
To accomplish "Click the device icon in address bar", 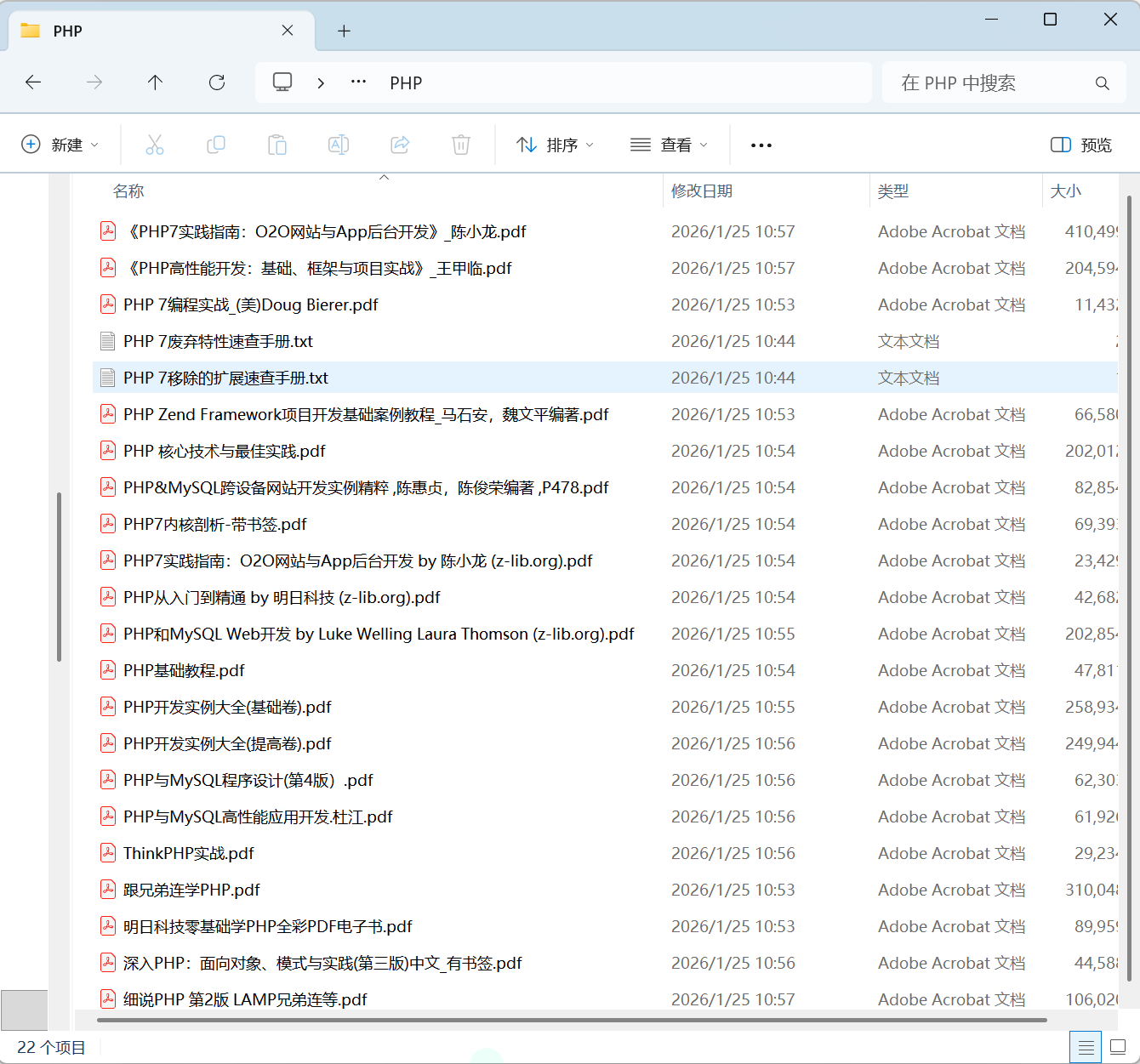I will point(282,82).
